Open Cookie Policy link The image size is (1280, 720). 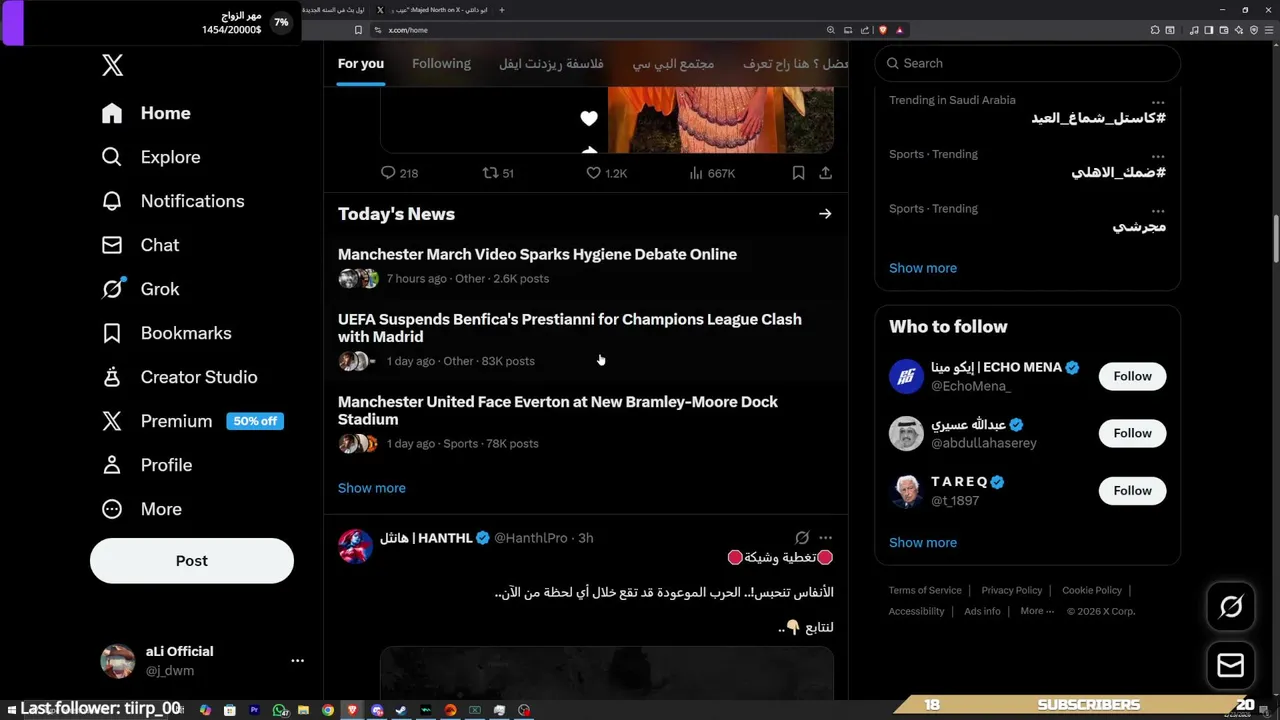(1092, 590)
